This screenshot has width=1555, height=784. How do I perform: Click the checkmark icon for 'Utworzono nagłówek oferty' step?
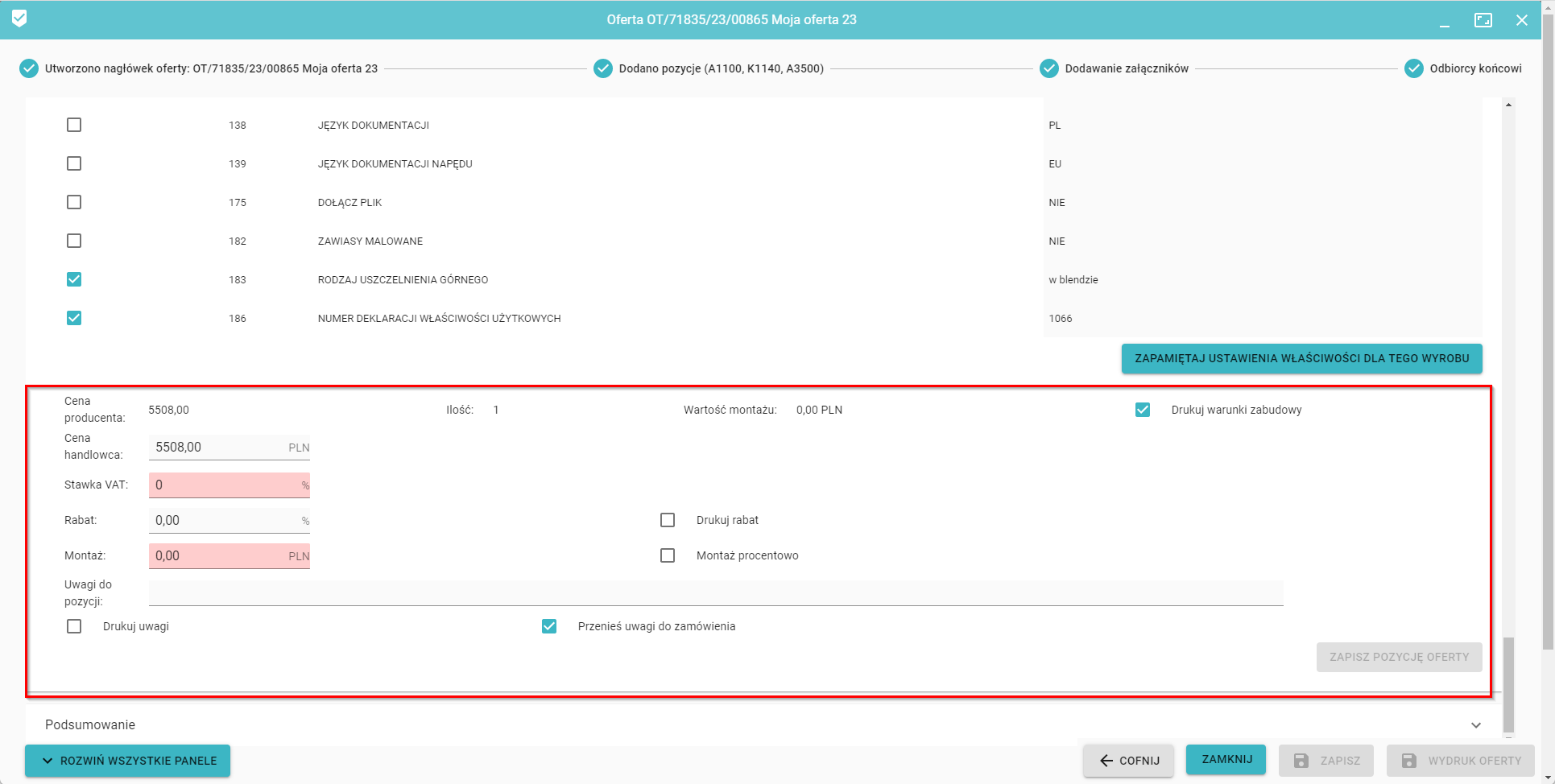[29, 68]
